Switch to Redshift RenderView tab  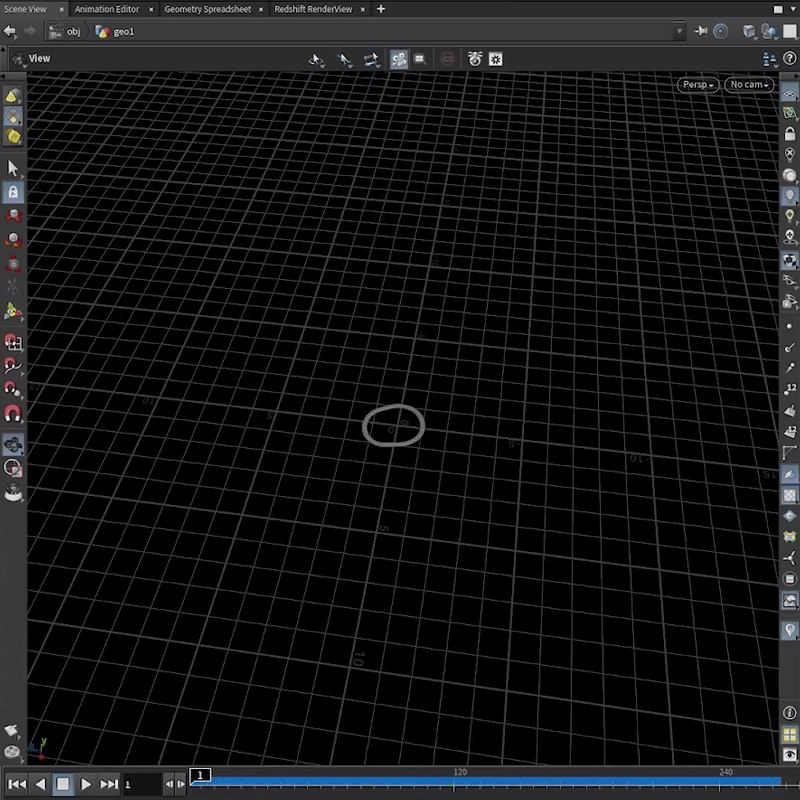point(313,9)
